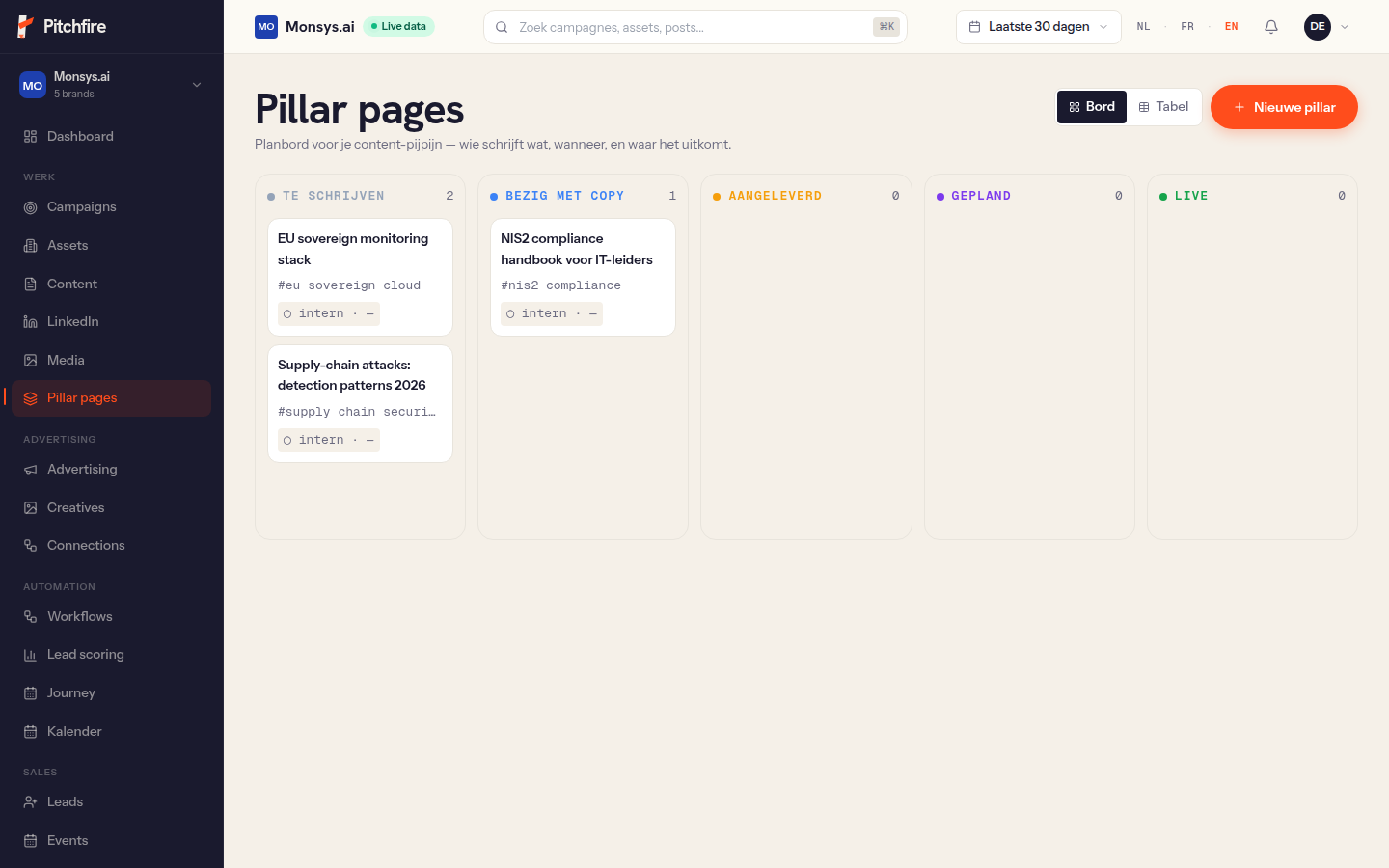Open notifications bell icon
1389x868 pixels.
point(1271,27)
